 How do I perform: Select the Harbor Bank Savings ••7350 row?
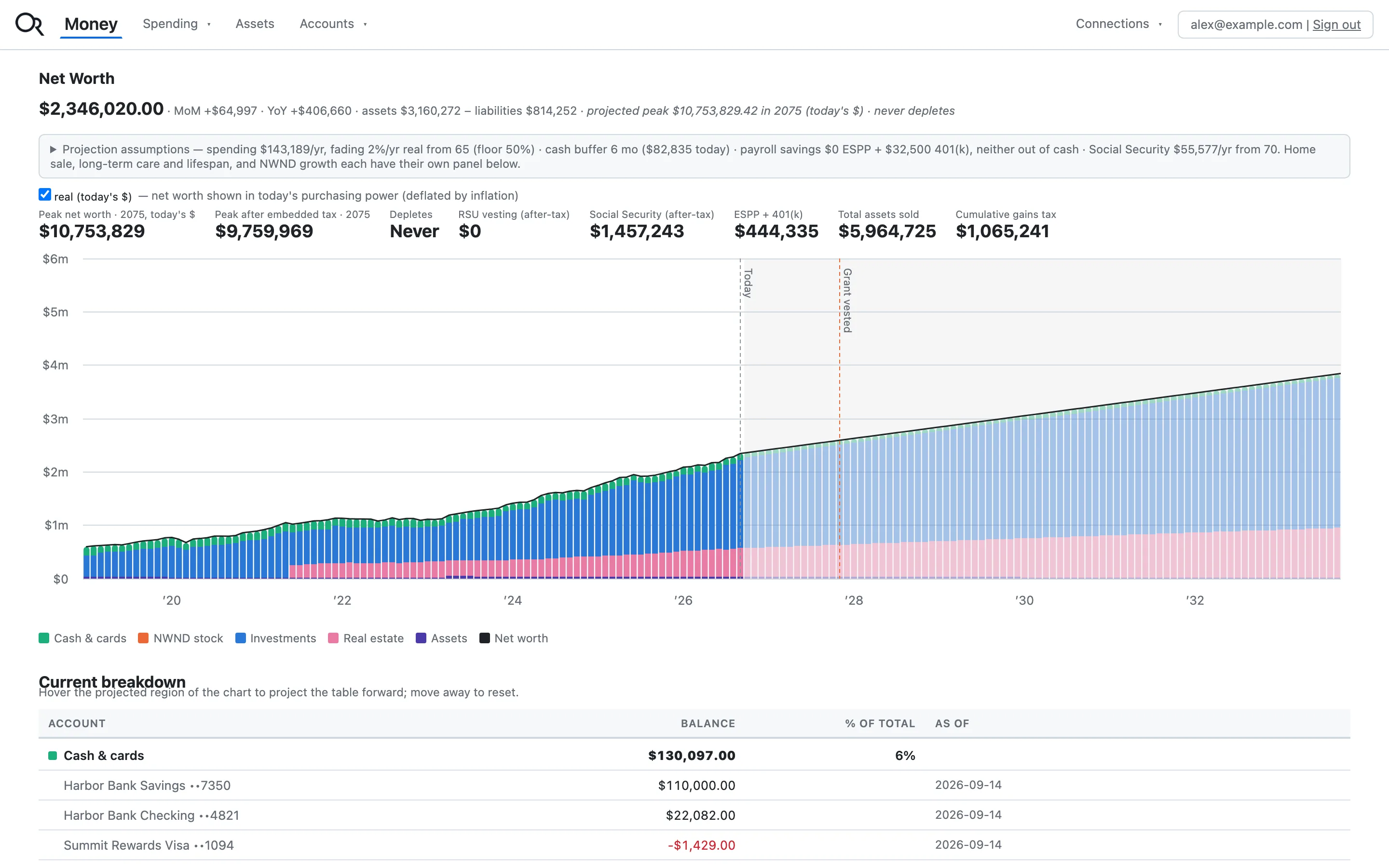tap(694, 786)
